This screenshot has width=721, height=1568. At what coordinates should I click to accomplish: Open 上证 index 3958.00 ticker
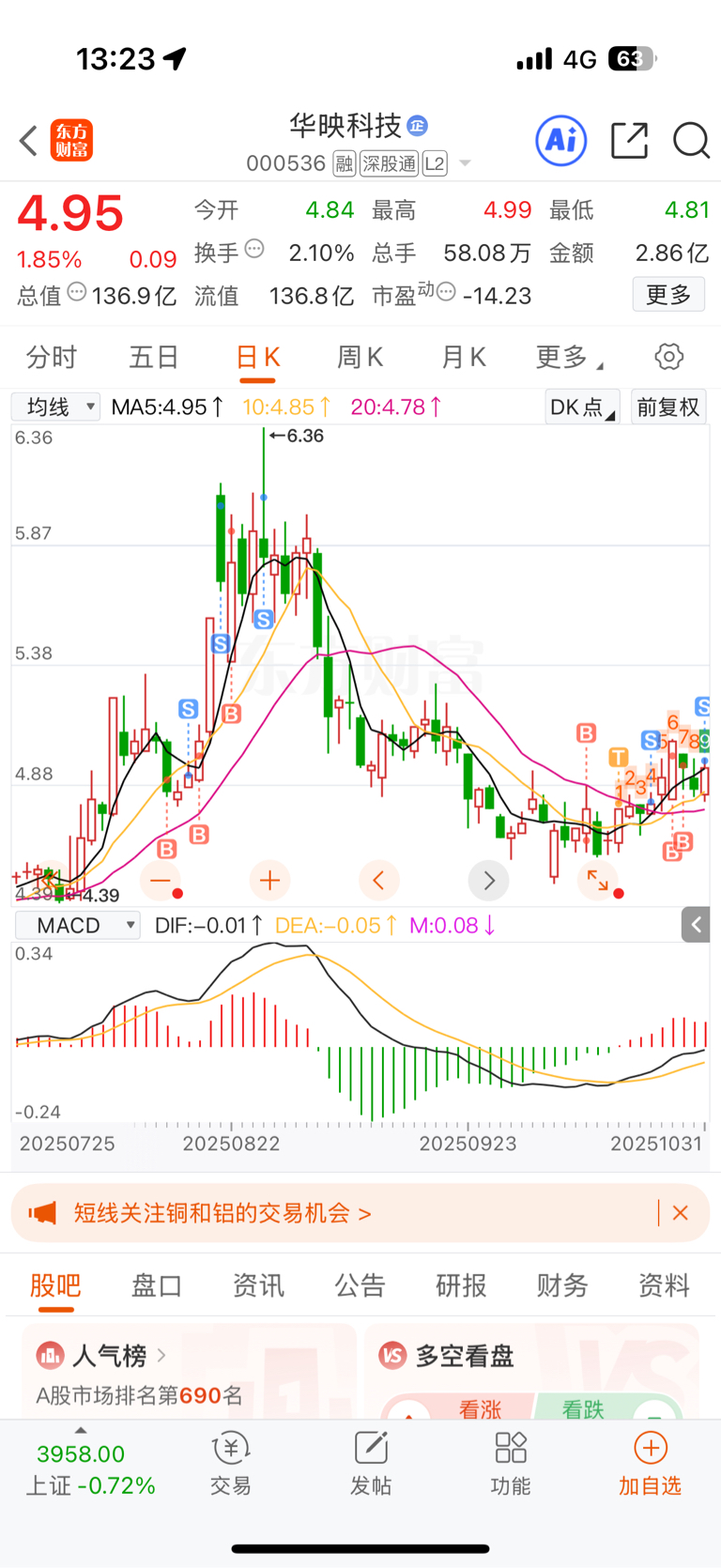click(x=89, y=1469)
